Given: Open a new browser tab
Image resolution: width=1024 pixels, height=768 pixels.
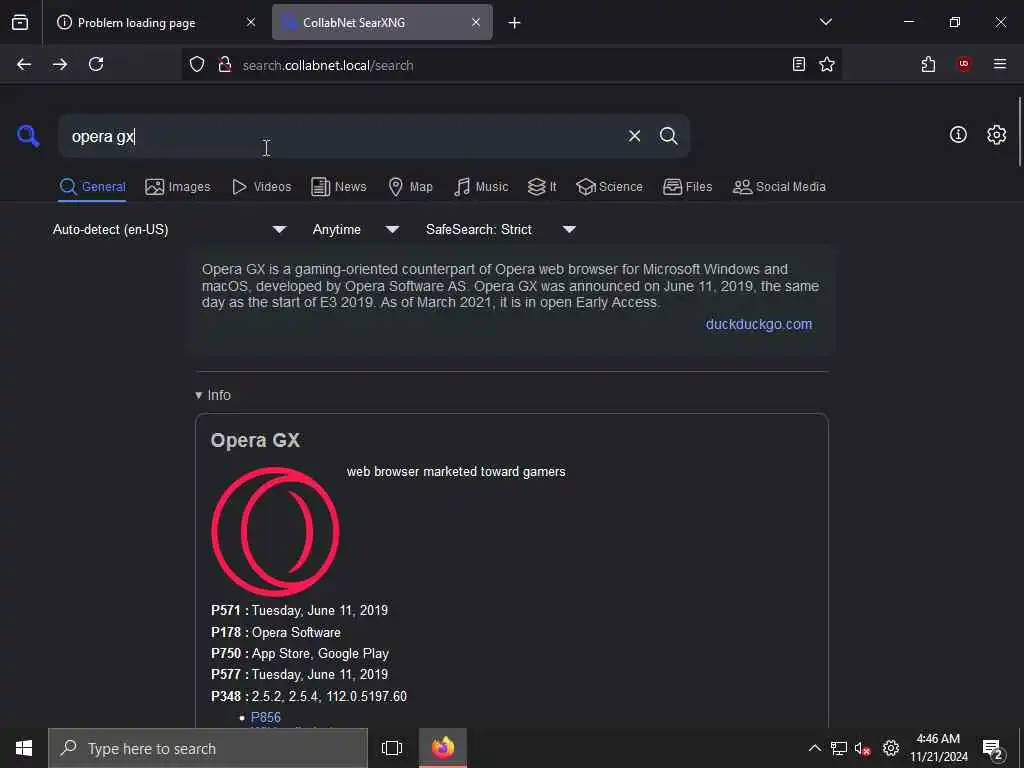Looking at the screenshot, I should [x=515, y=23].
